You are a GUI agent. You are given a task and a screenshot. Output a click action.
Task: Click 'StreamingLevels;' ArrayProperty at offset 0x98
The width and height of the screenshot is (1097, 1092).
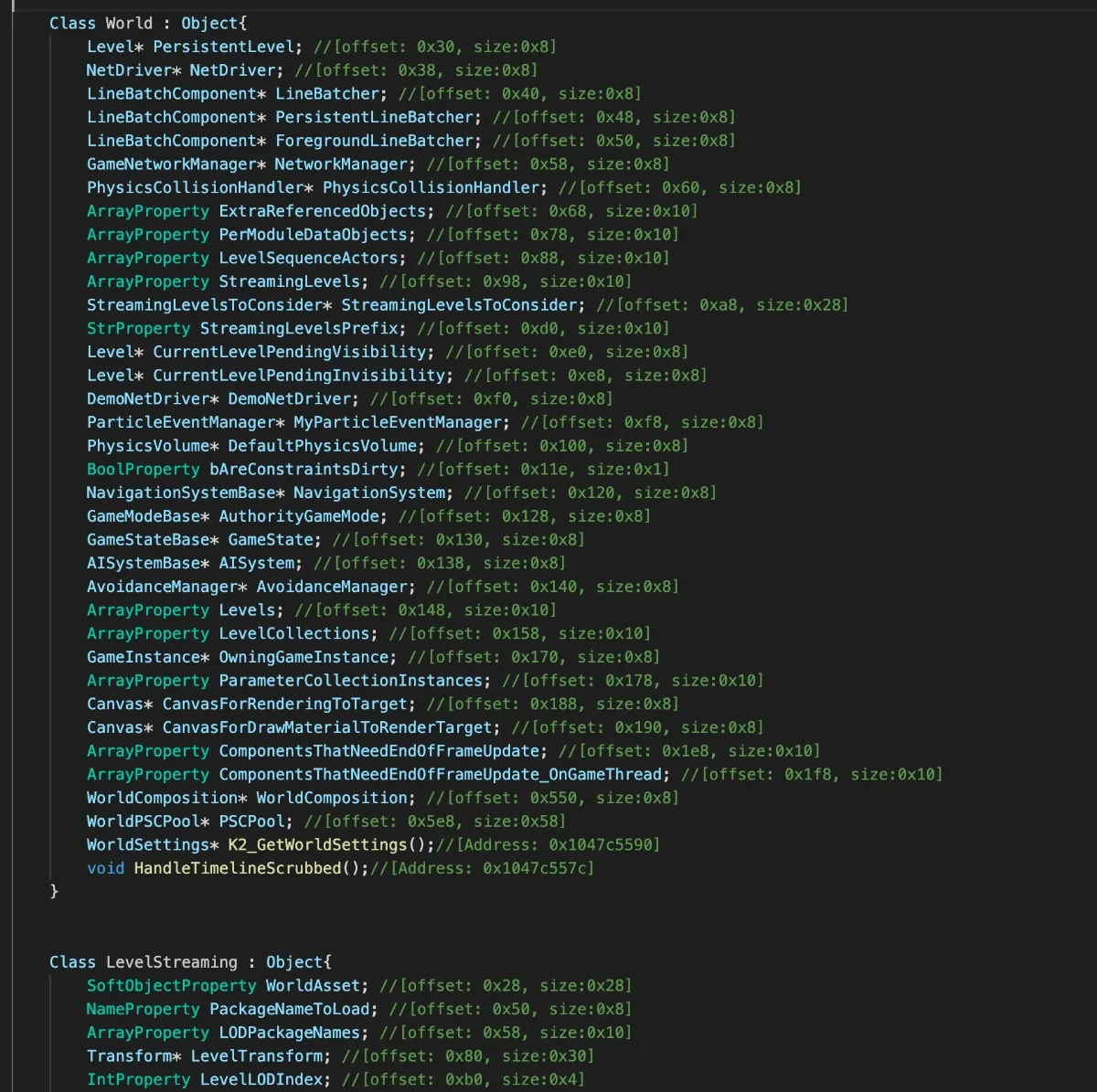coord(293,281)
